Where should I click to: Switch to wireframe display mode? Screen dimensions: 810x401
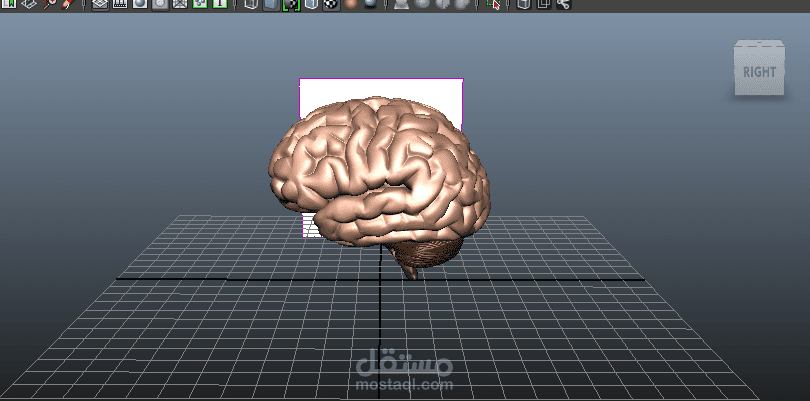click(x=251, y=4)
